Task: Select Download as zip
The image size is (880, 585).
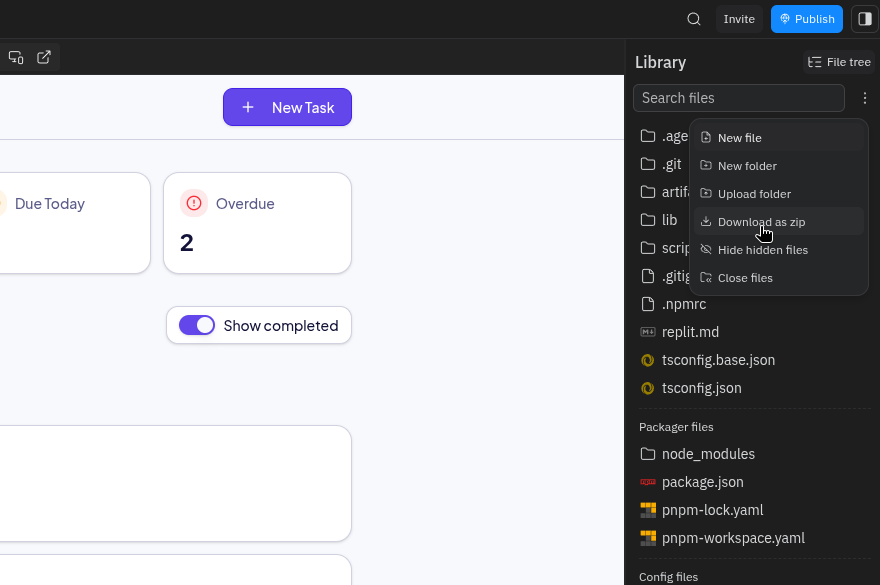Action: click(x=778, y=222)
